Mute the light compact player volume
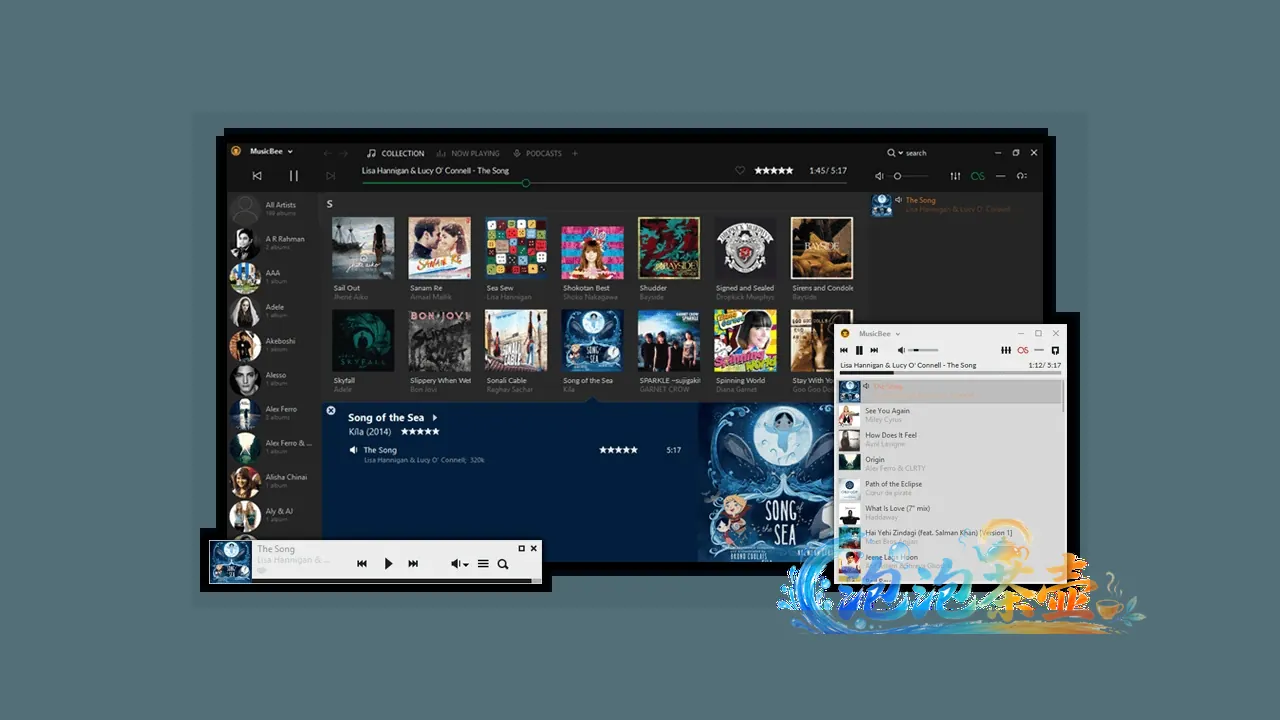This screenshot has height=720, width=1280. pyautogui.click(x=901, y=350)
